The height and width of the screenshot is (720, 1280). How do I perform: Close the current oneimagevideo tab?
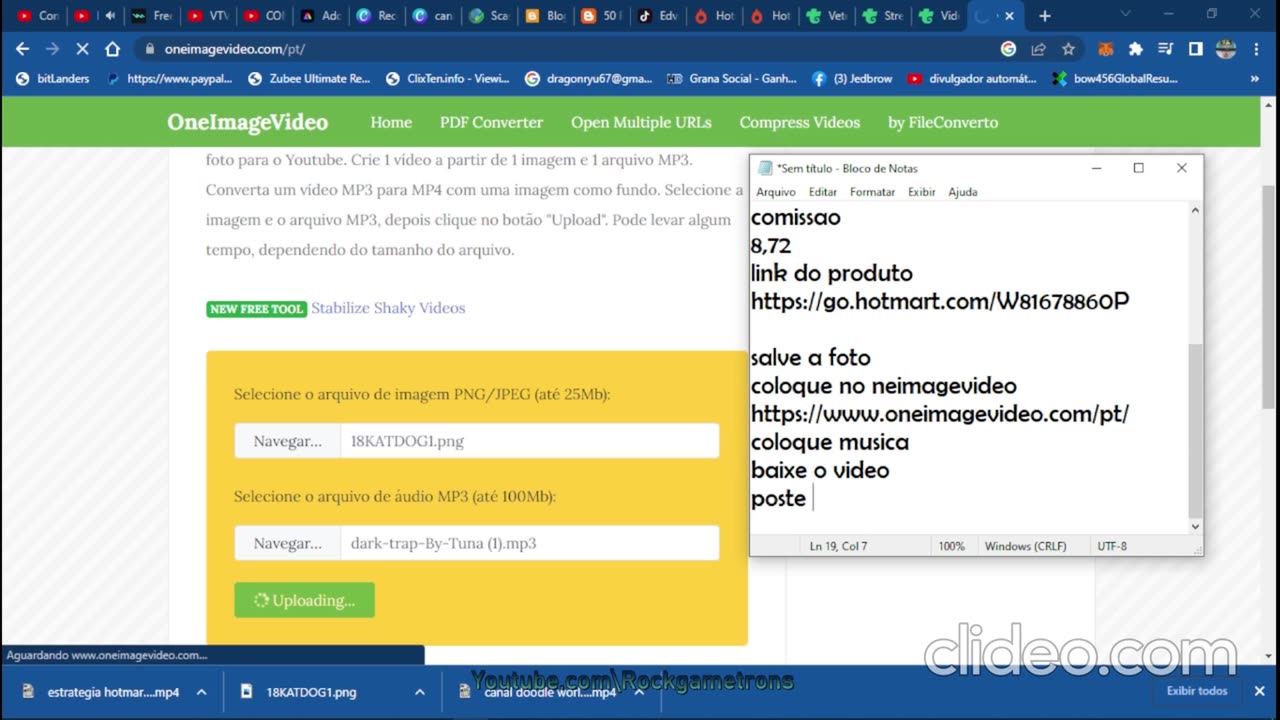click(1010, 16)
